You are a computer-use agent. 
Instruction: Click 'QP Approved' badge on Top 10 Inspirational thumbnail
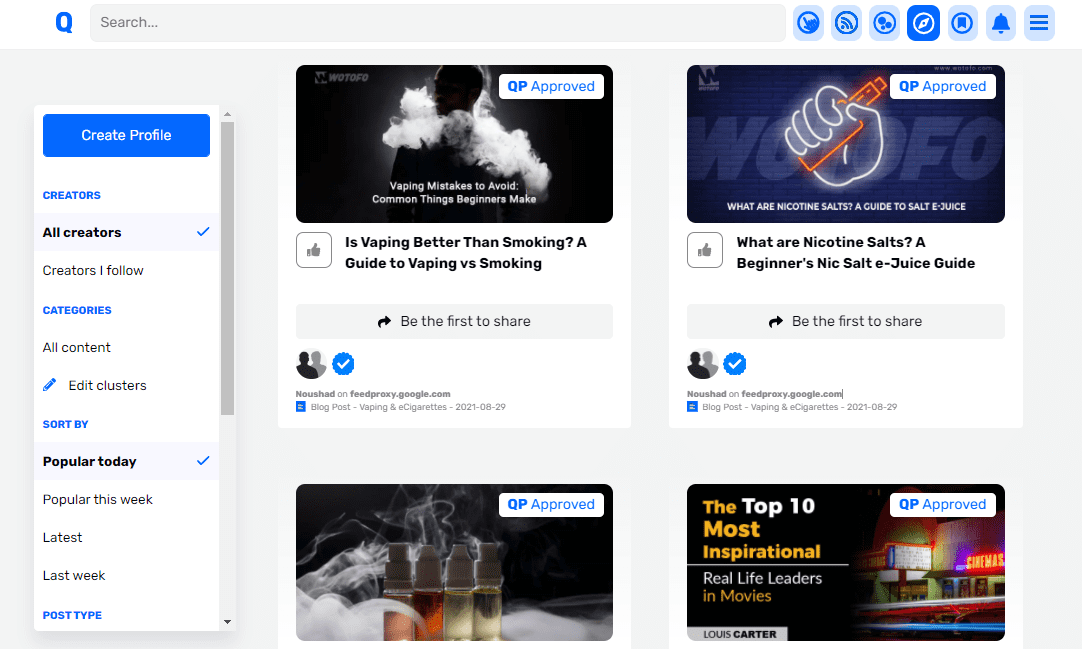[943, 504]
